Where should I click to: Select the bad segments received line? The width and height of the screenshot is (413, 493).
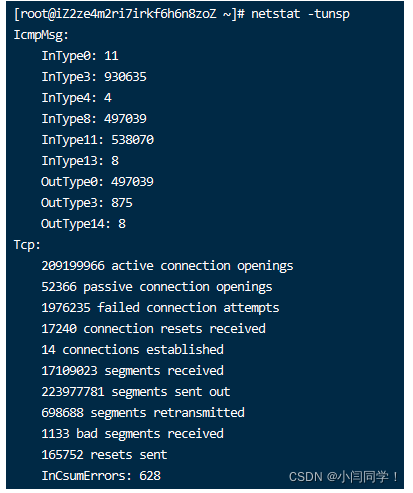[x=132, y=434]
